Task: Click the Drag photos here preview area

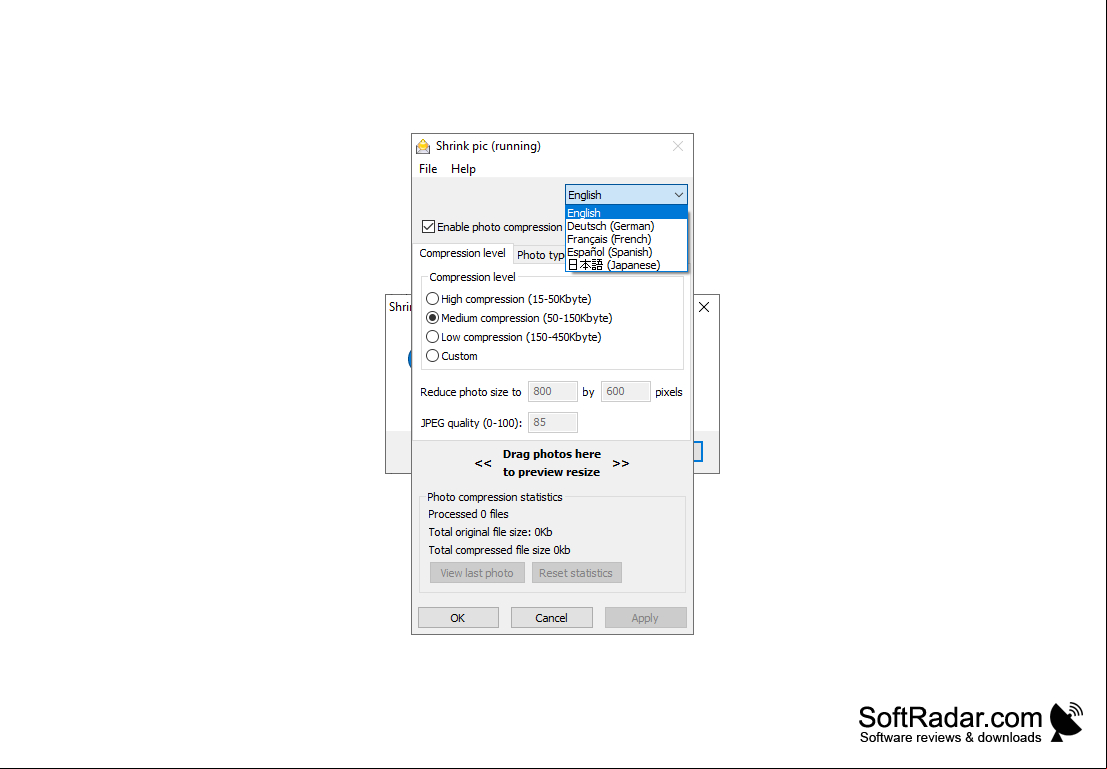Action: click(x=551, y=463)
